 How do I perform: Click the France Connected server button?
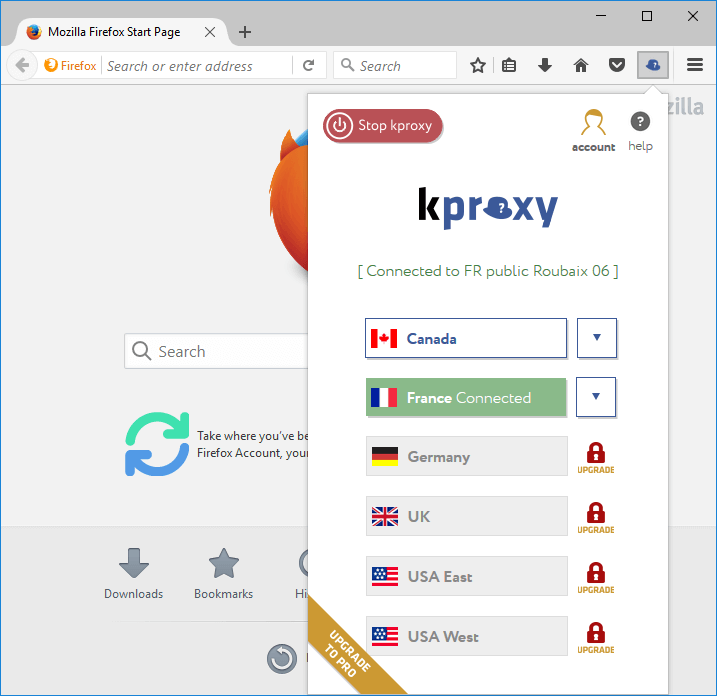(466, 397)
